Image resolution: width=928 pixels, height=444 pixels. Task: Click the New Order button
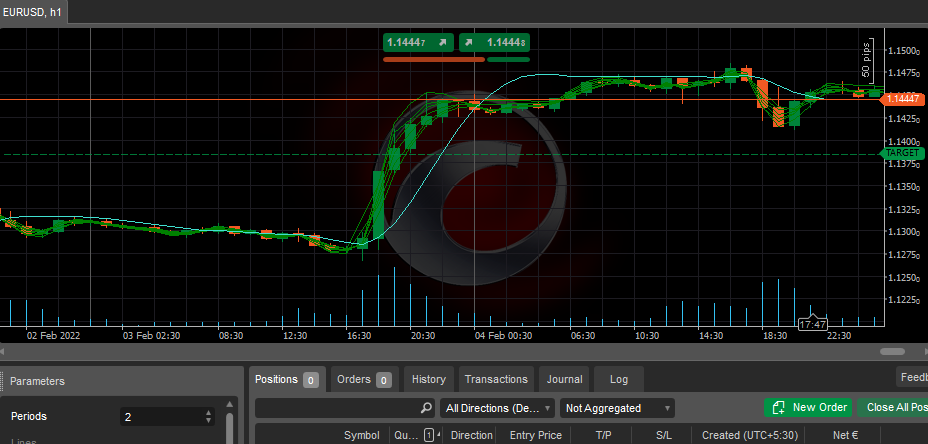[808, 407]
